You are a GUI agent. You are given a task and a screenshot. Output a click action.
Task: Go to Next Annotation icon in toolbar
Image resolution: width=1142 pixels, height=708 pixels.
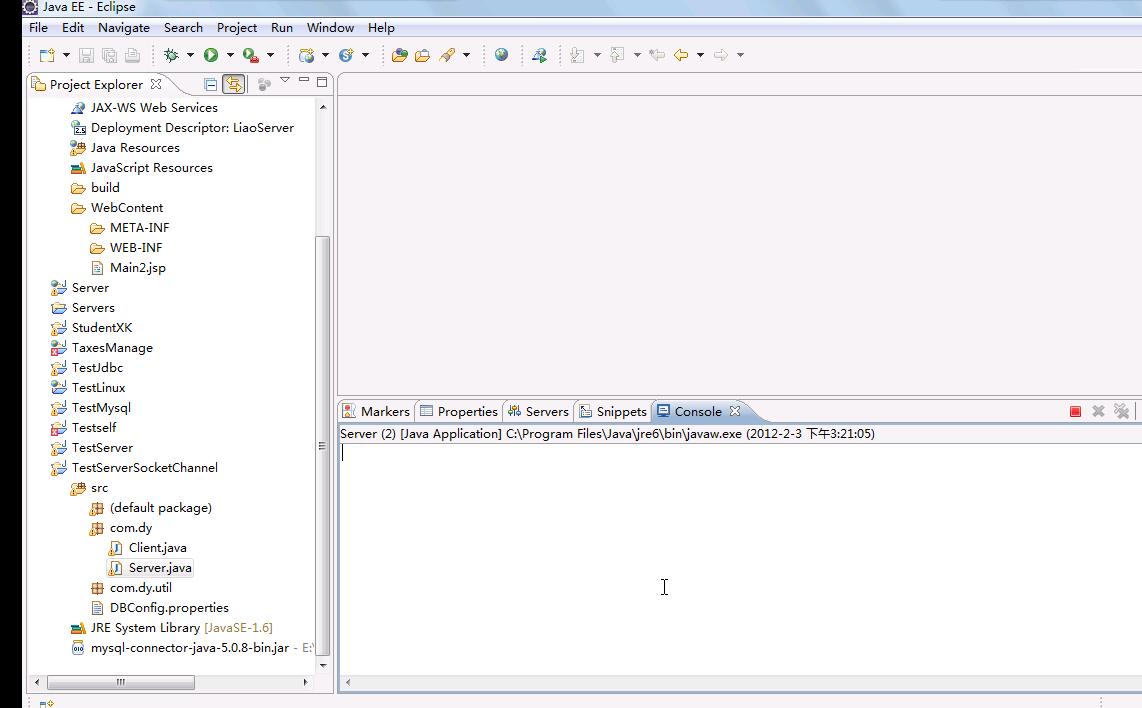pyautogui.click(x=578, y=55)
